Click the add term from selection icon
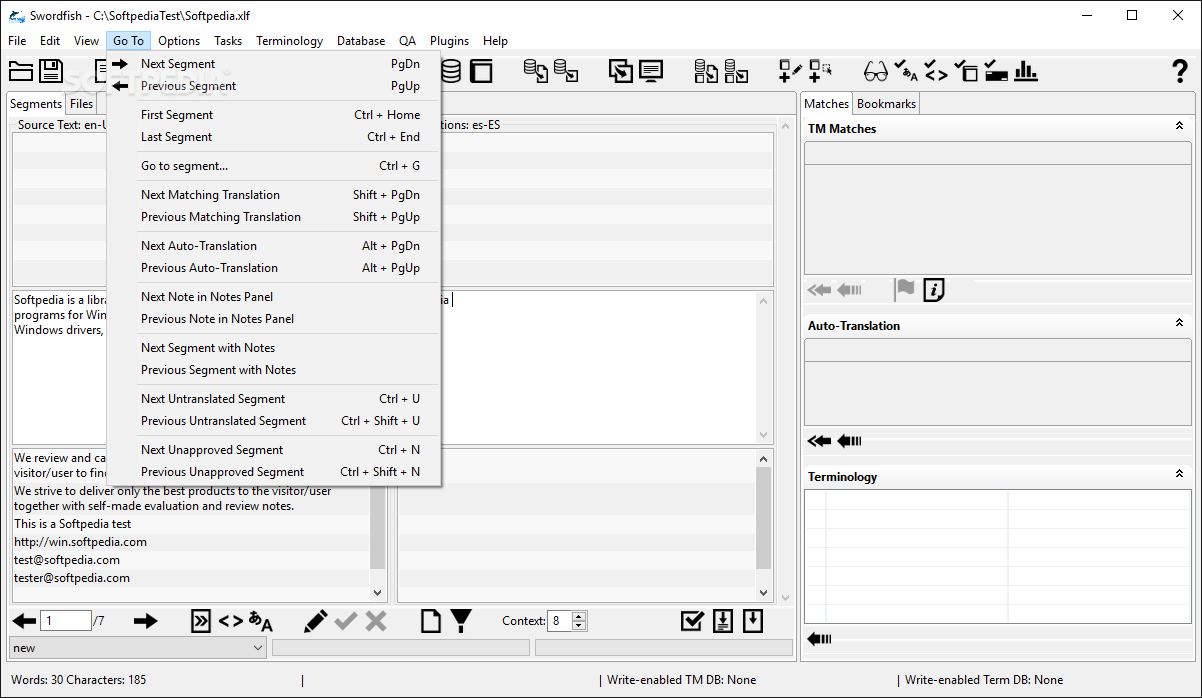This screenshot has width=1202, height=698. (821, 71)
